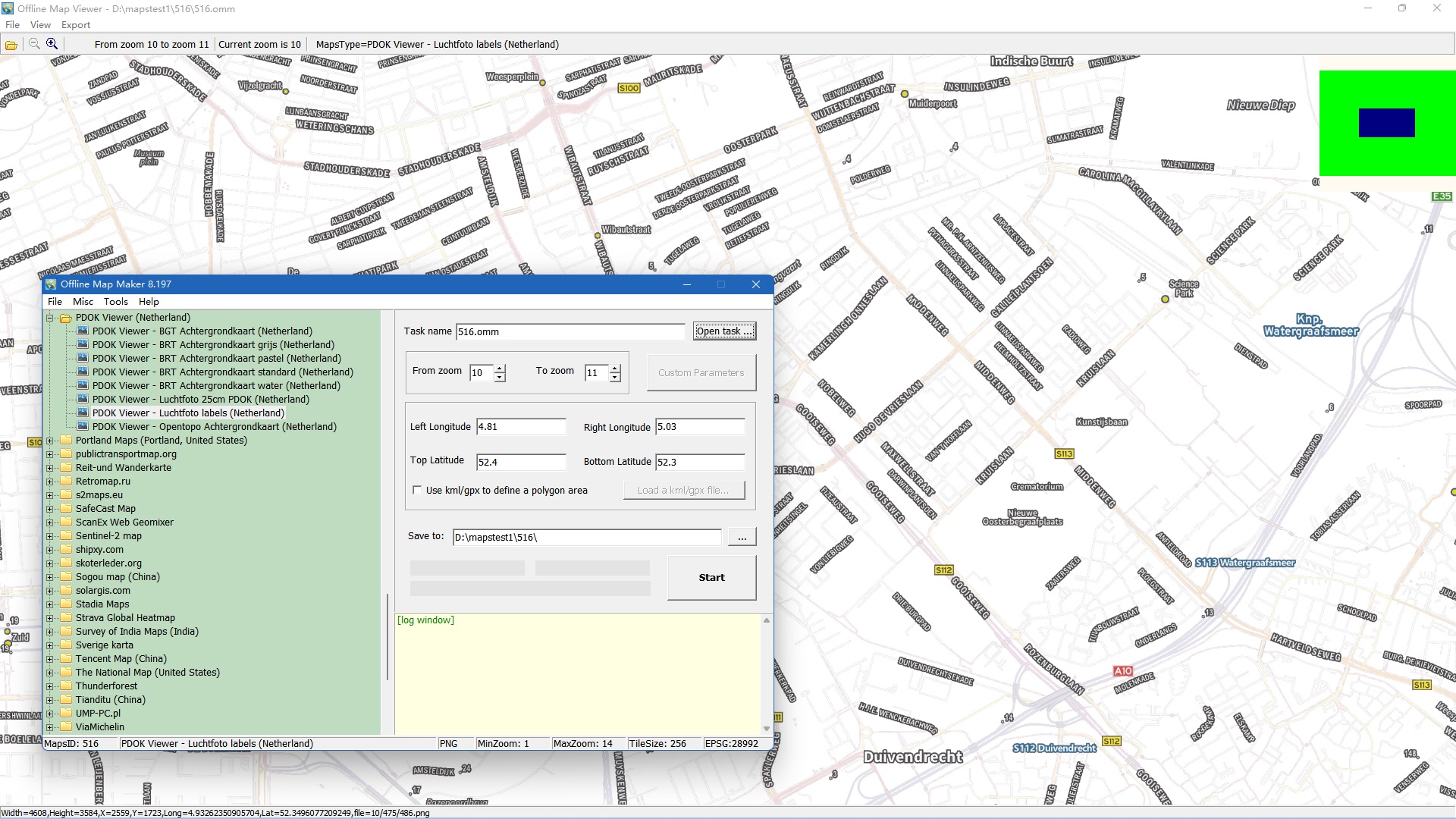This screenshot has width=1456, height=819.
Task: Decrease the To zoom spinner value
Action: click(x=615, y=378)
